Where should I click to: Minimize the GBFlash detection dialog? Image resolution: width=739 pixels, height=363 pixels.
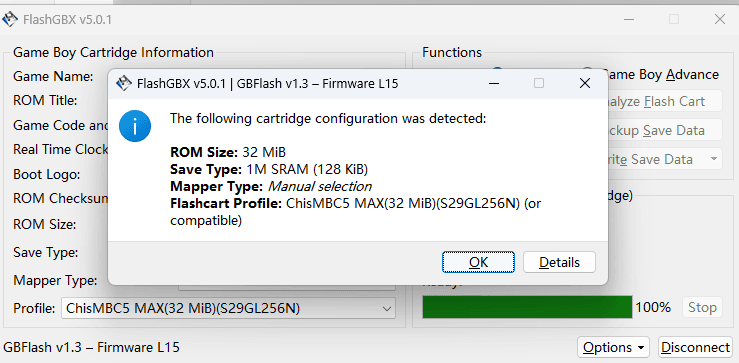pyautogui.click(x=494, y=83)
